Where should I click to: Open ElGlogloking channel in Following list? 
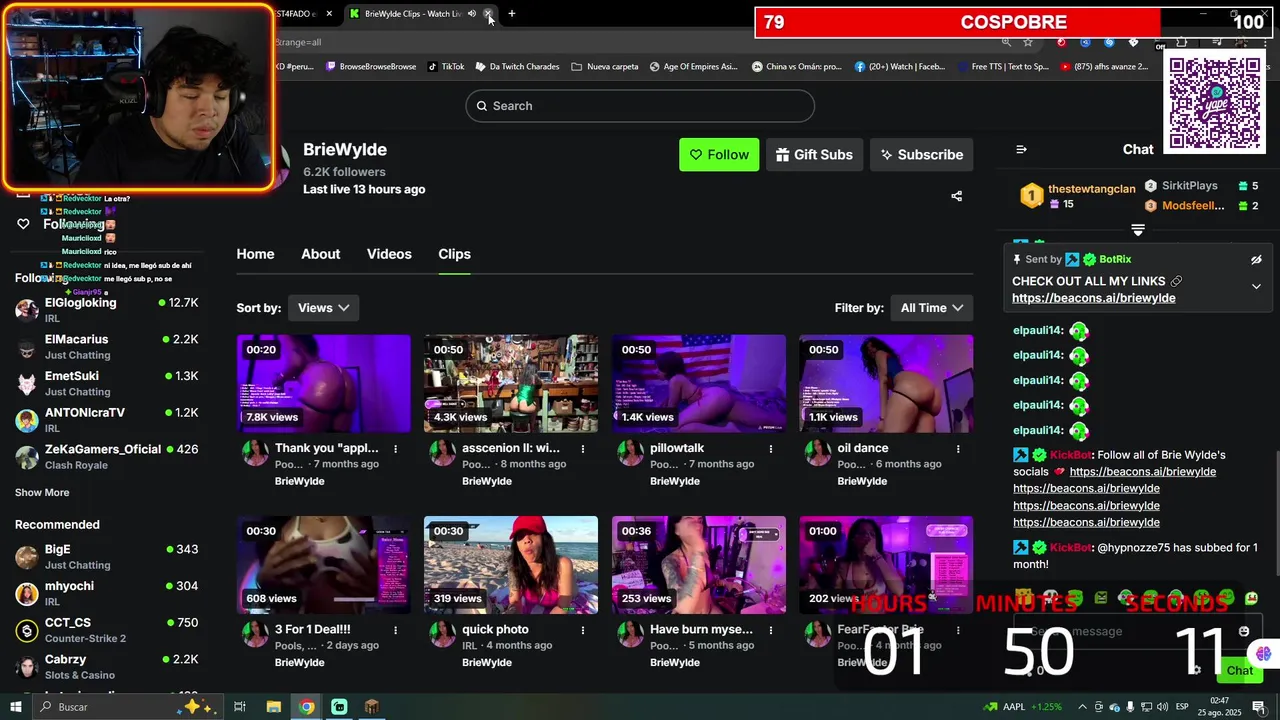coord(106,309)
